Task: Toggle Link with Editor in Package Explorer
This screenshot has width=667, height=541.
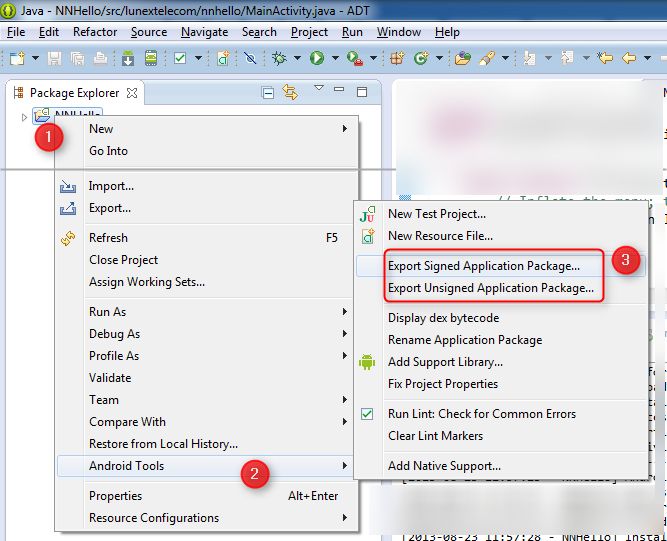Action: [x=290, y=92]
